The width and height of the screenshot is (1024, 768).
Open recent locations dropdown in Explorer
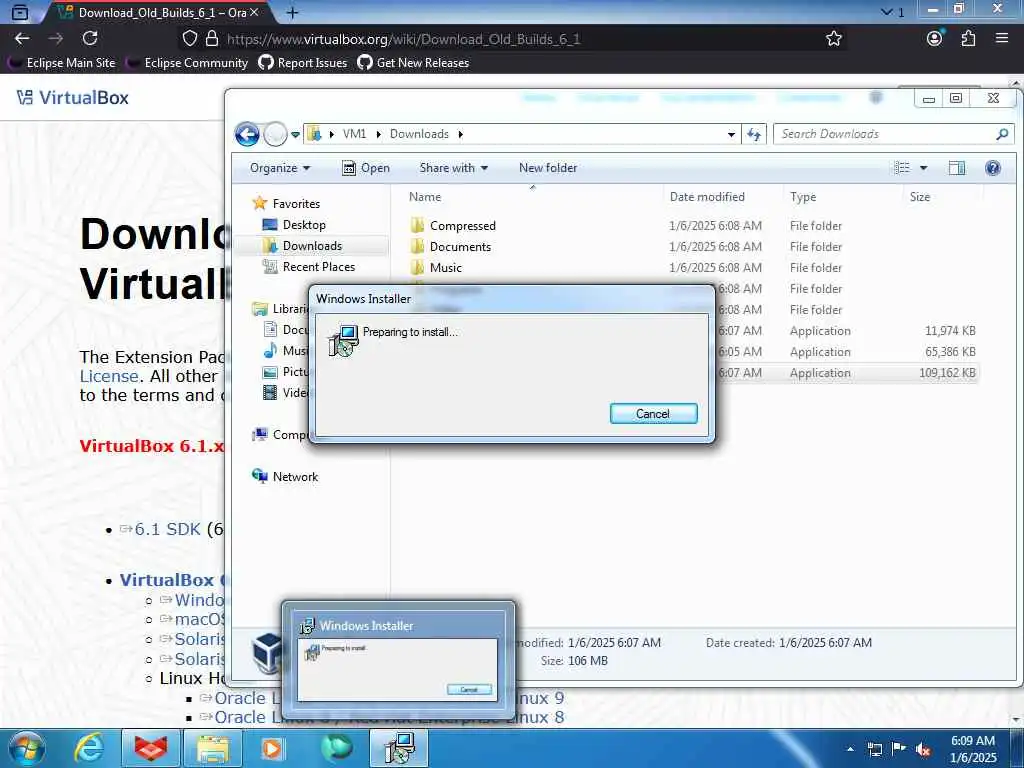(x=295, y=135)
